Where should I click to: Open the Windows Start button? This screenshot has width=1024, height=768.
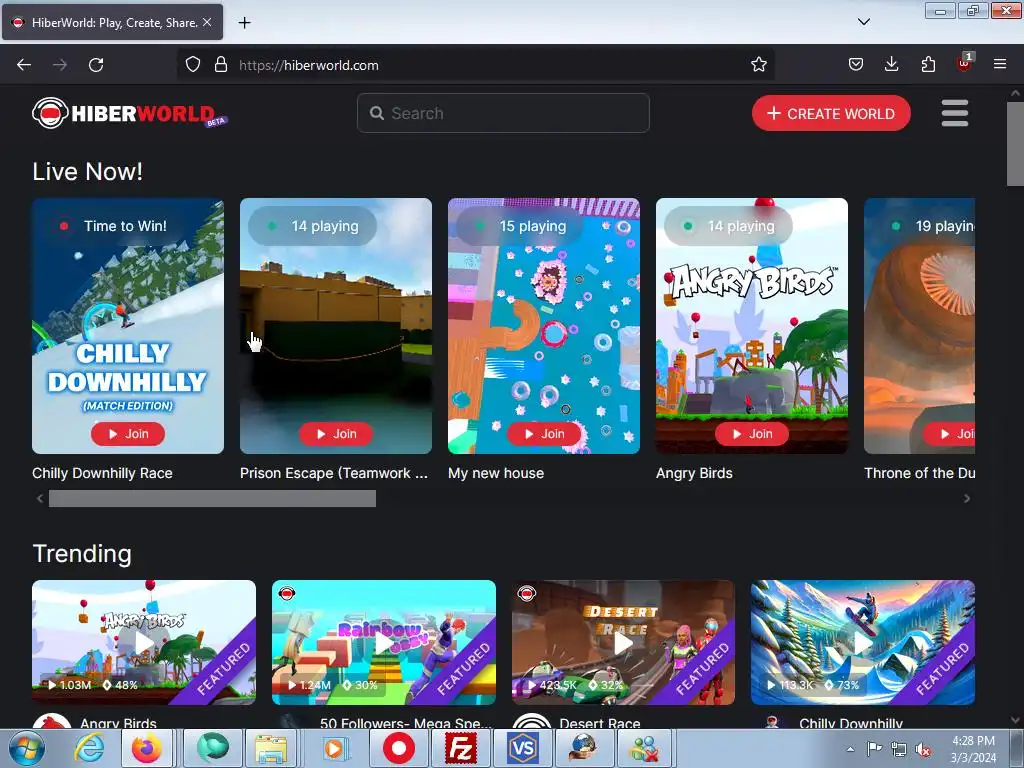pyautogui.click(x=27, y=748)
